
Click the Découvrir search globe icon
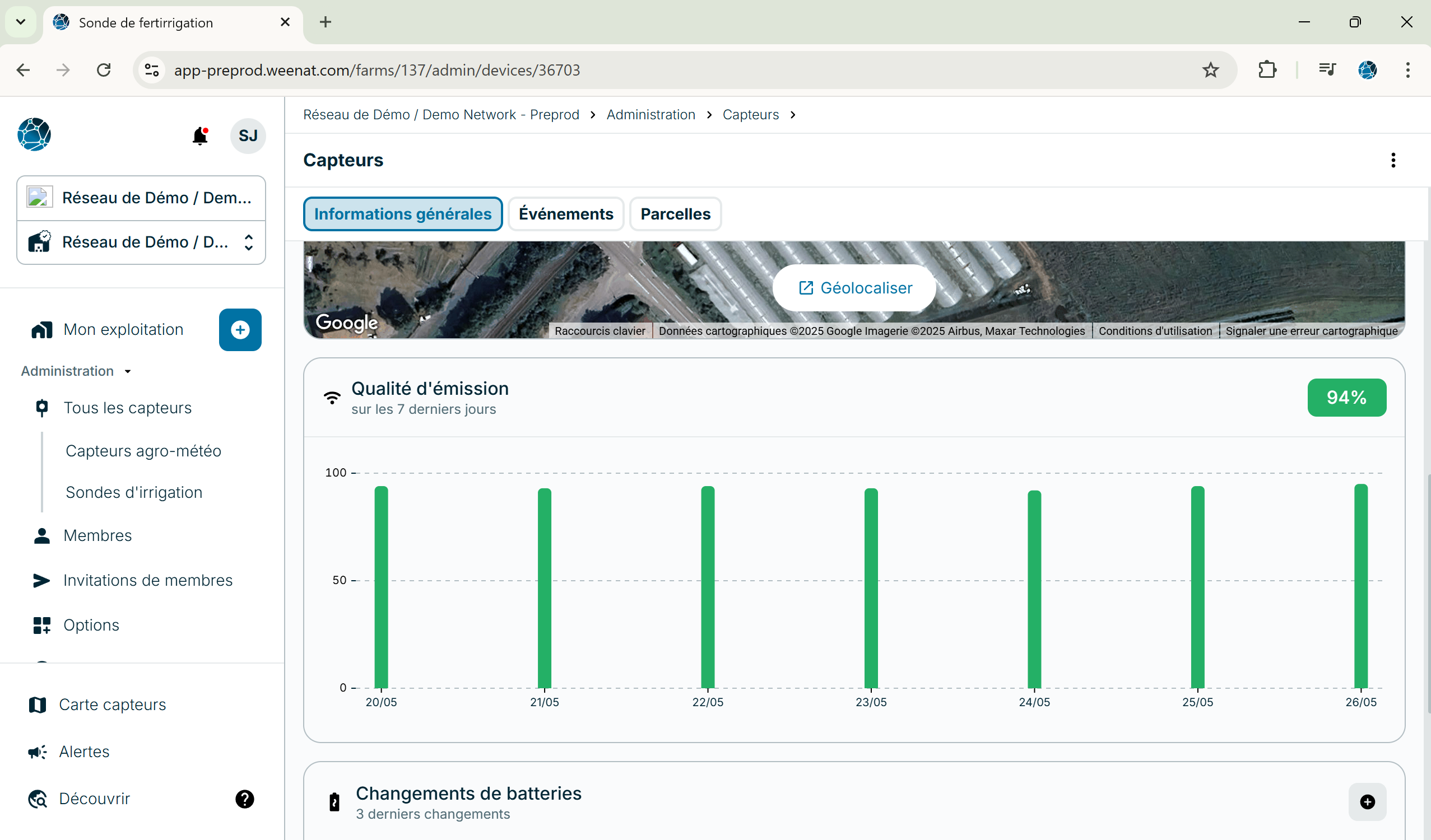point(38,799)
